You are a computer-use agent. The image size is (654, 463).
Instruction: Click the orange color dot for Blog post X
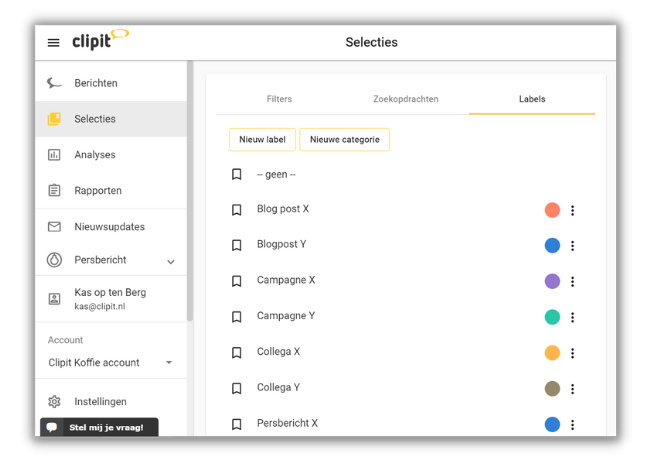552,210
